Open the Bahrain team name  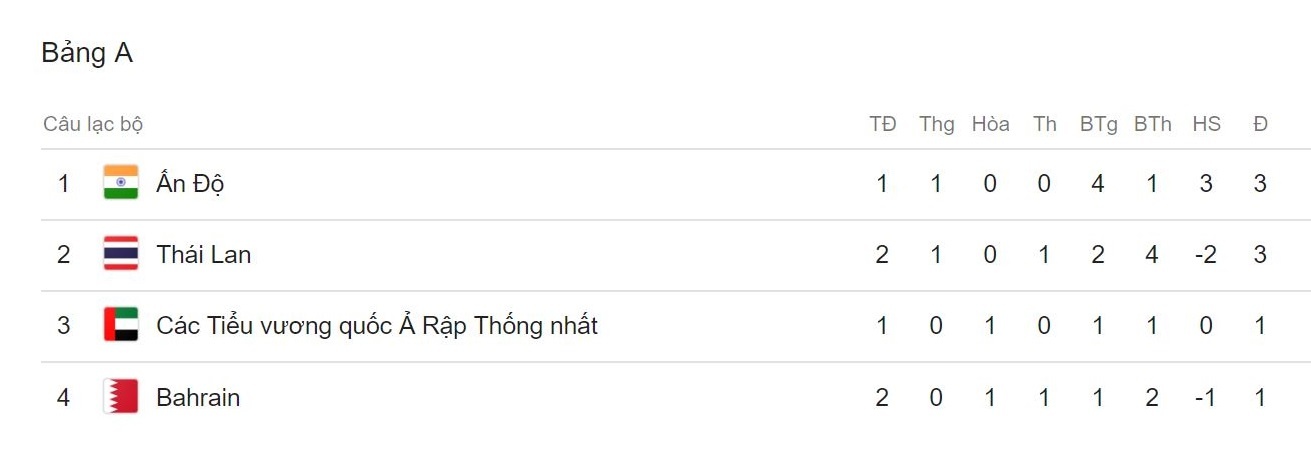198,398
